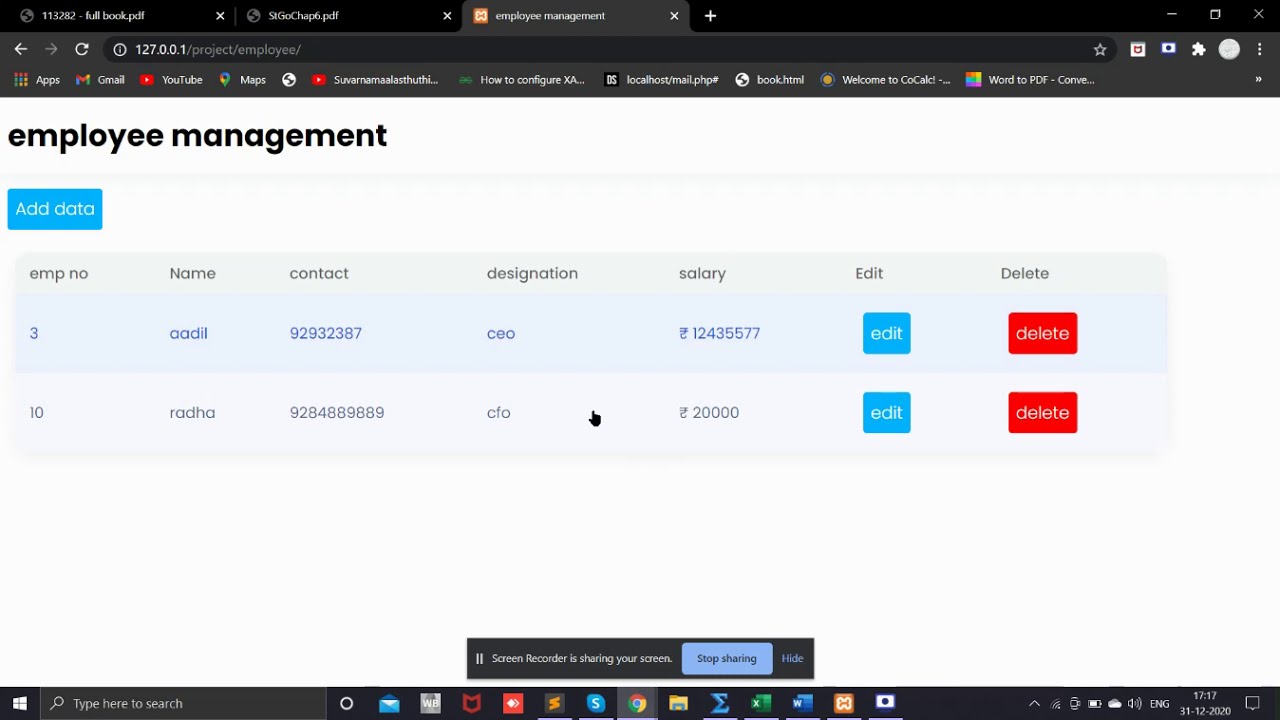Open the Gmail bookmark

99,79
